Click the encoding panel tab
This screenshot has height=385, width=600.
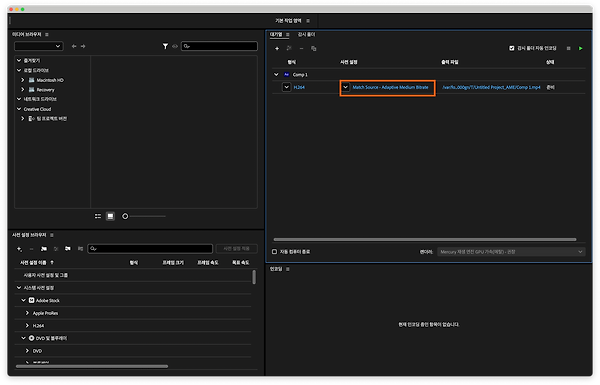tap(276, 269)
